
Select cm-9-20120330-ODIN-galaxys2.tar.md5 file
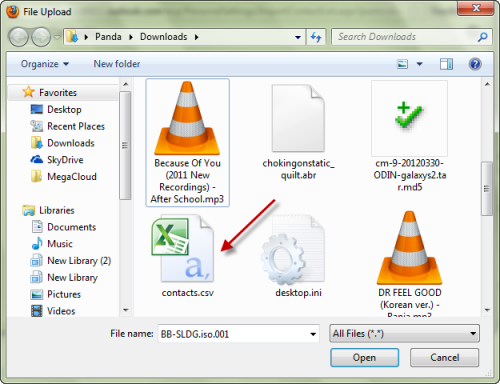pos(409,136)
